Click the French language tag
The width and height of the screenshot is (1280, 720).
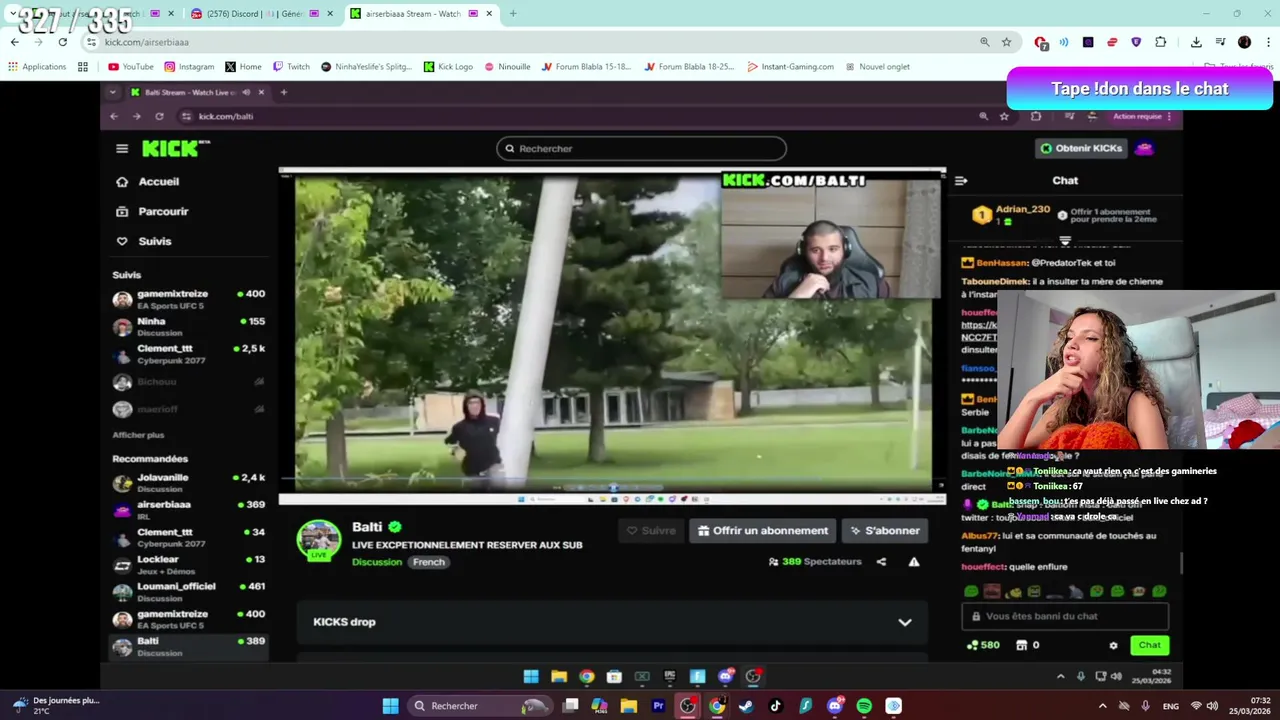click(428, 562)
